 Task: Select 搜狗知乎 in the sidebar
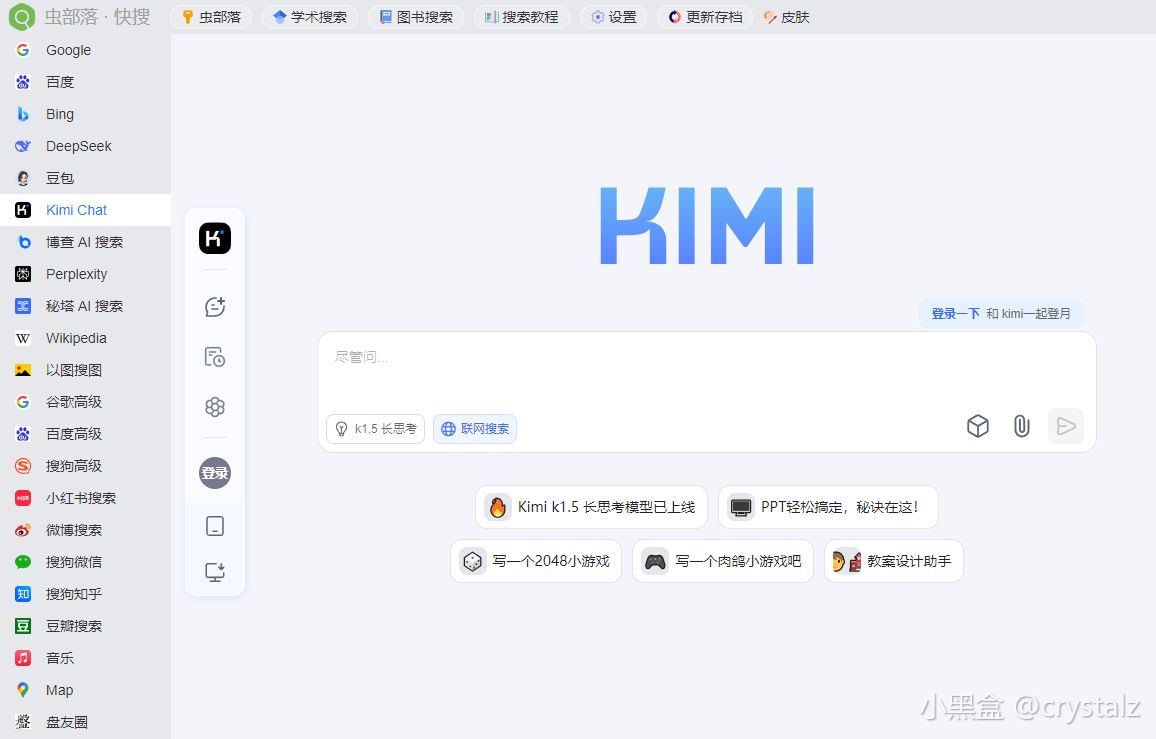(x=86, y=594)
